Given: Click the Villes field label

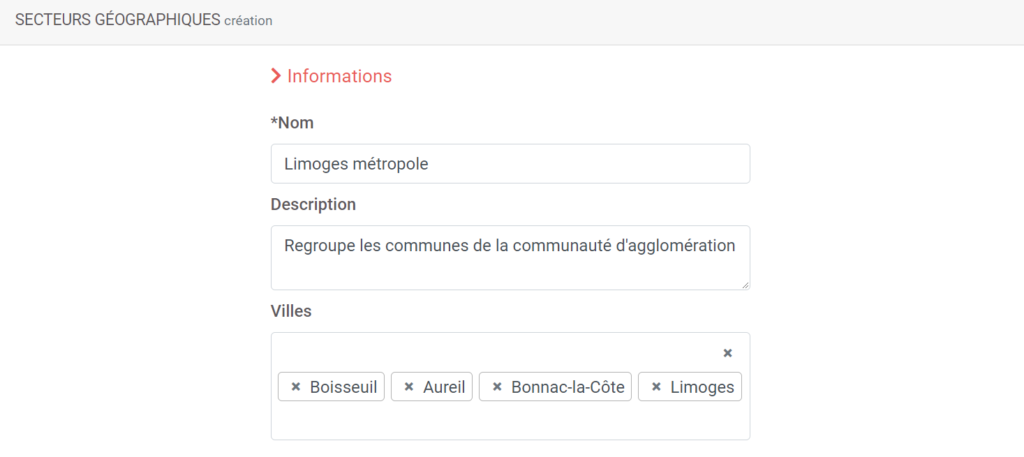Looking at the screenshot, I should [291, 311].
